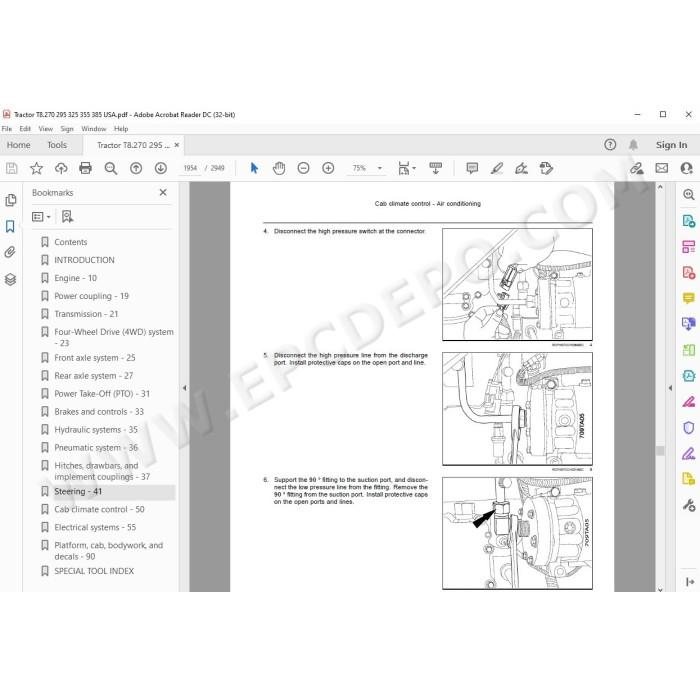Upload file to cloud icon
Screen dimensions: 700x700
click(61, 168)
